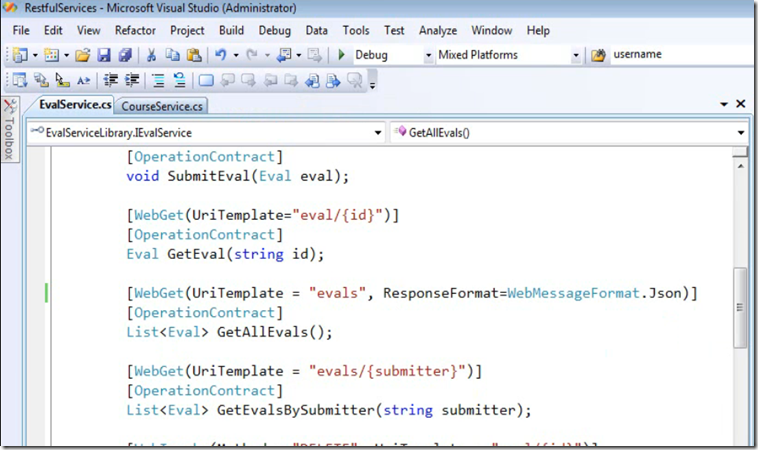758x450 pixels.
Task: Undo the last edit with the Undo arrow
Action: (x=220, y=55)
